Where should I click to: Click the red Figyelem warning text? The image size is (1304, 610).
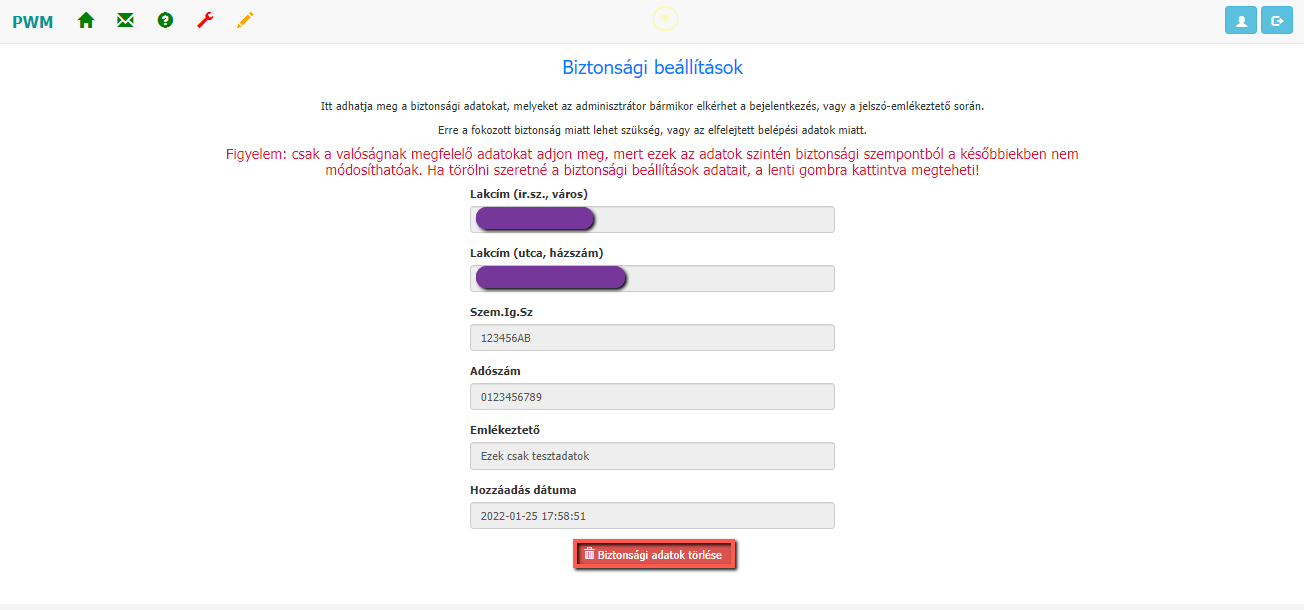tap(652, 162)
